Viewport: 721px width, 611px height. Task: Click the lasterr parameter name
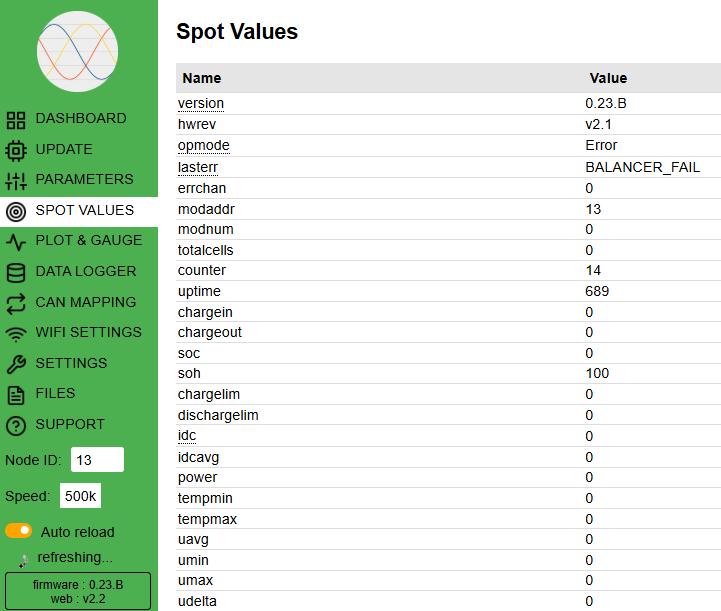(198, 167)
